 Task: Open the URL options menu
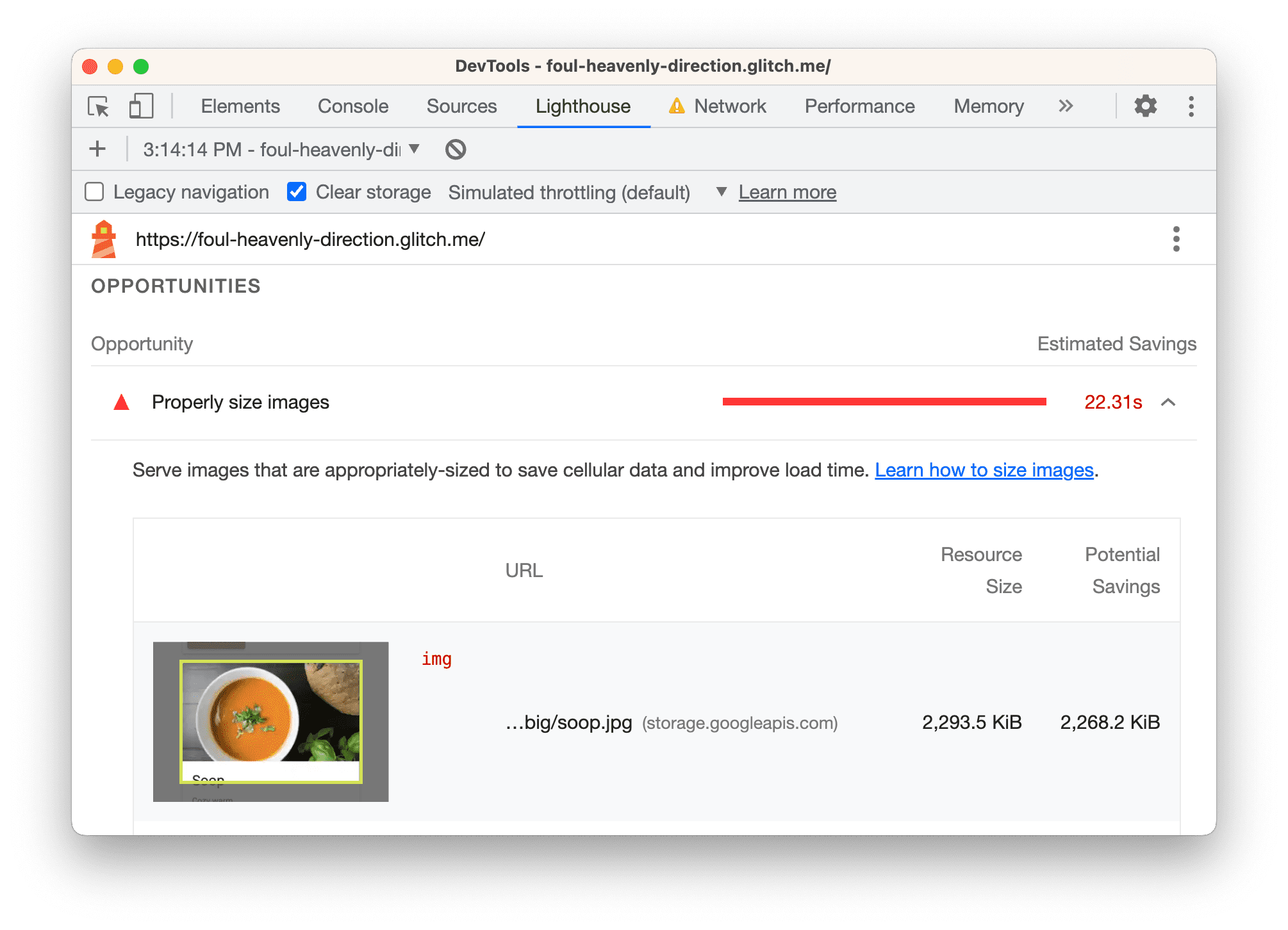pos(1176,239)
